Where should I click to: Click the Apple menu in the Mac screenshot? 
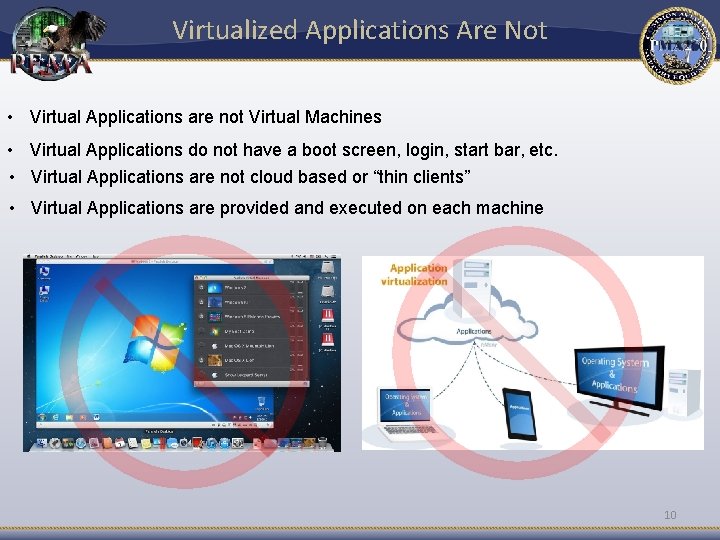(x=28, y=256)
